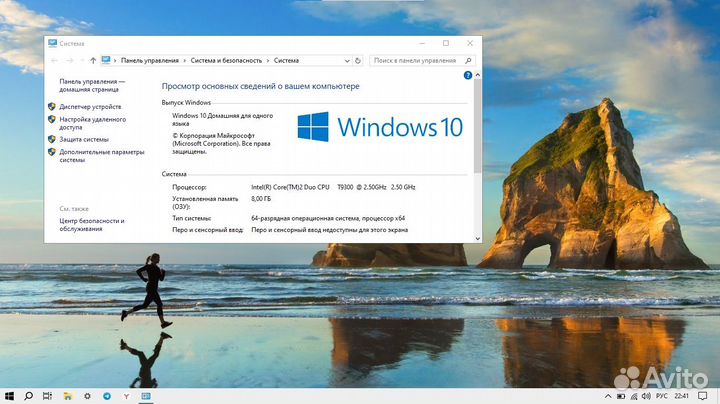Refresh the Control Panel address bar
720x404 pixels.
click(358, 60)
